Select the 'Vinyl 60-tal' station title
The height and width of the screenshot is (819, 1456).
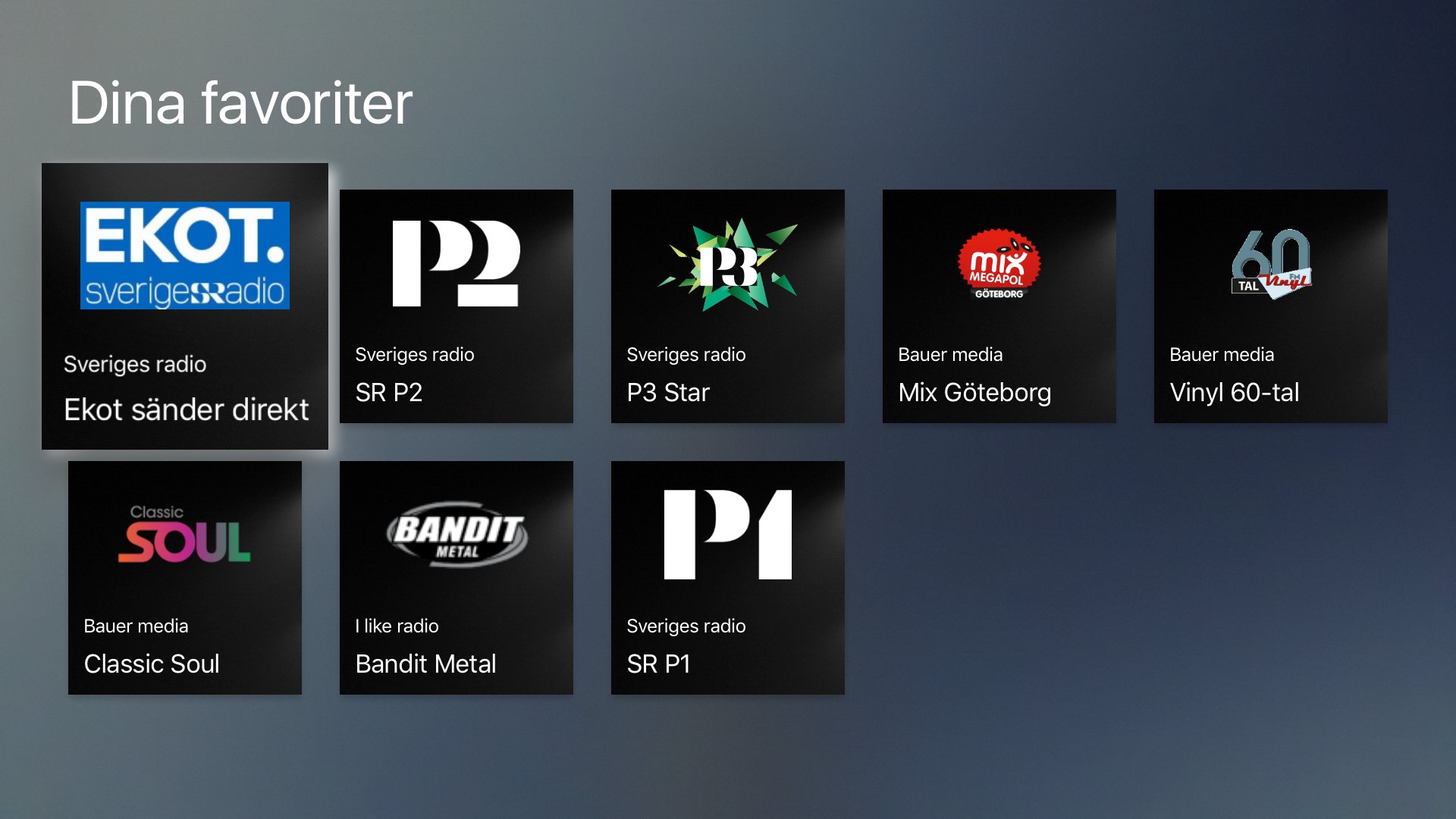1235,393
